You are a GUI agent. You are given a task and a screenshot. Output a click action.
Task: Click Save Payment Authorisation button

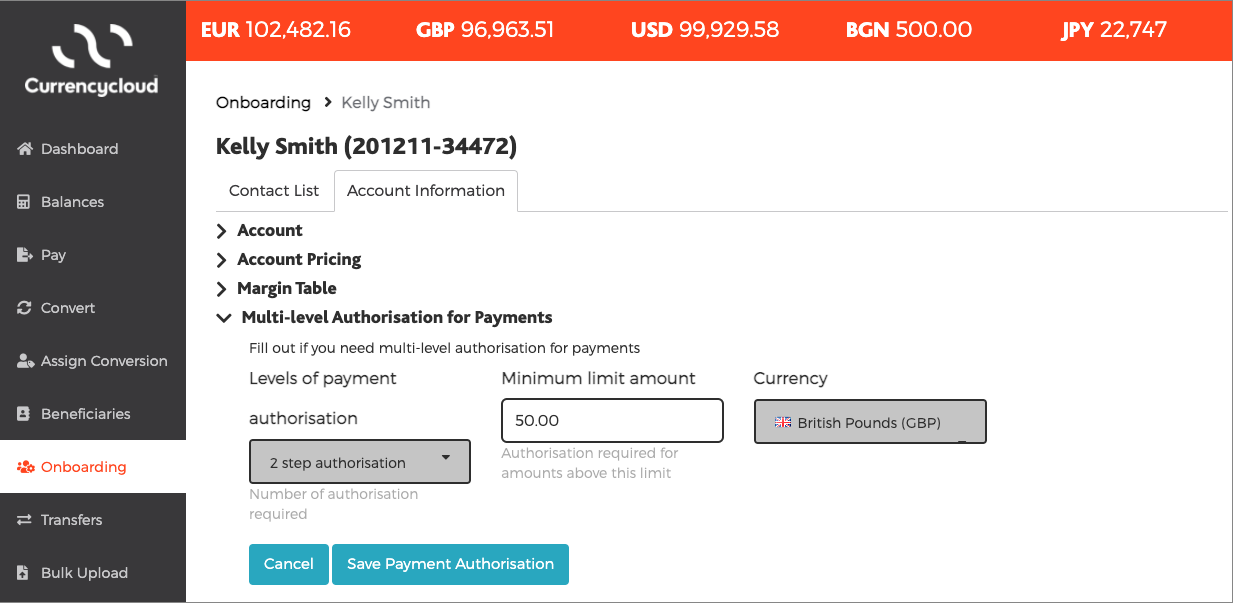[x=450, y=564]
